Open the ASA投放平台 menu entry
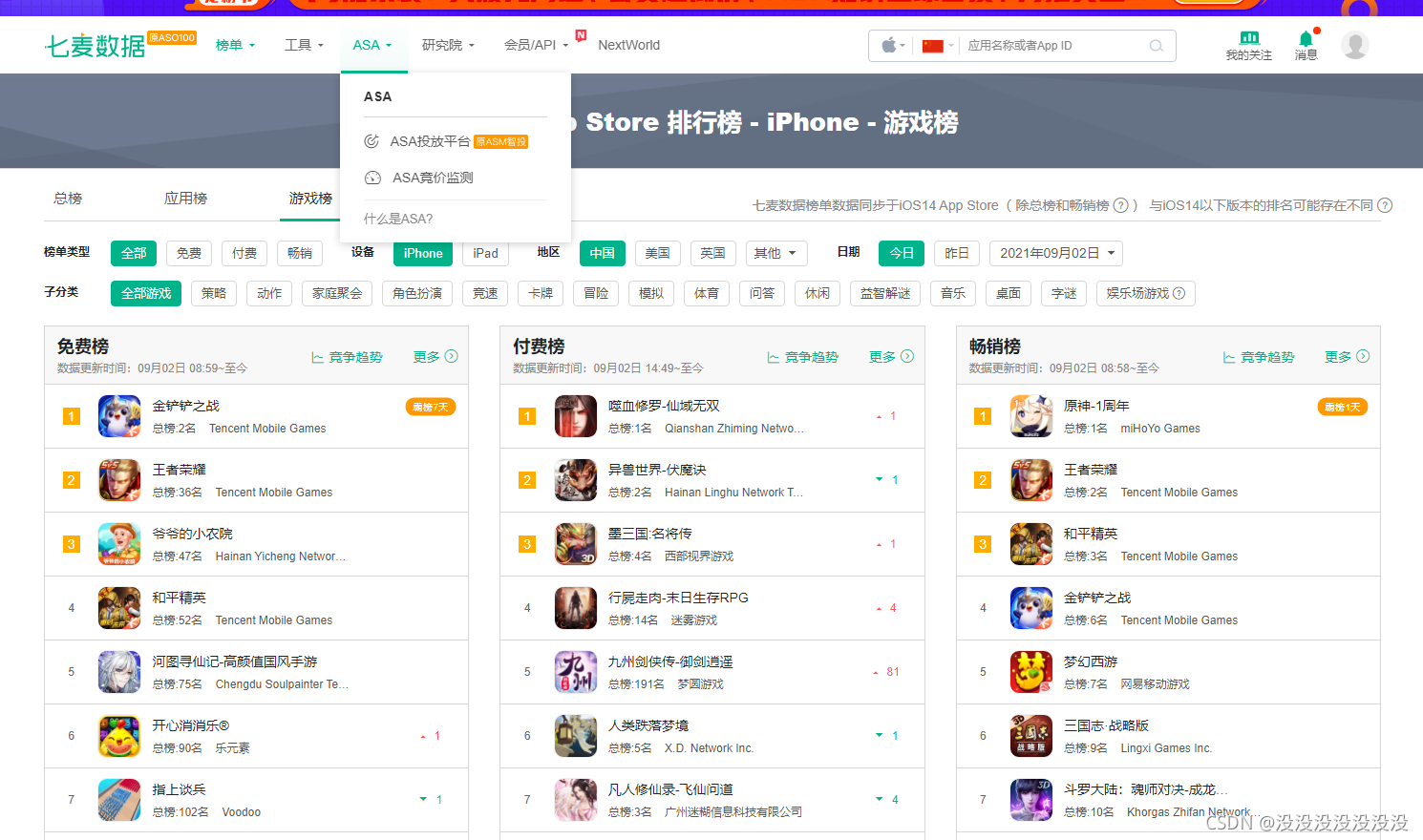Screen dimensions: 1423x840 point(445,141)
